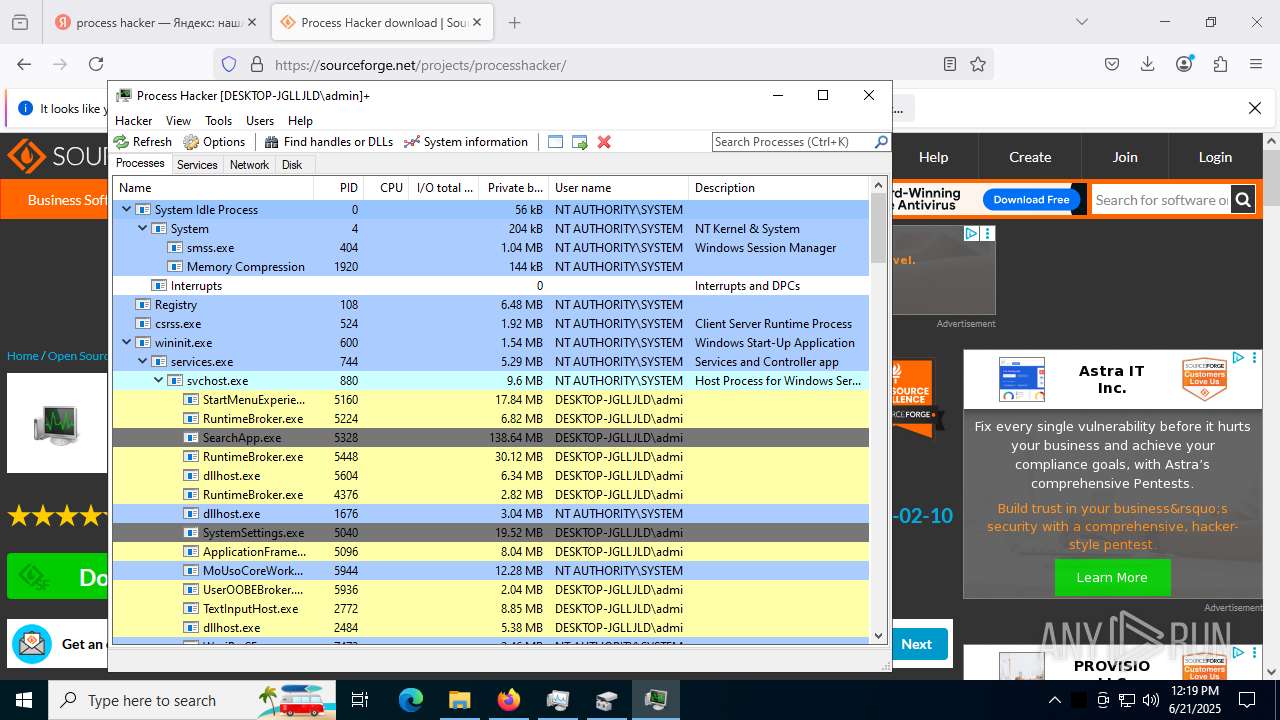Viewport: 1280px width, 720px height.
Task: Select the TextInputHost.exe process row
Action: coord(491,609)
